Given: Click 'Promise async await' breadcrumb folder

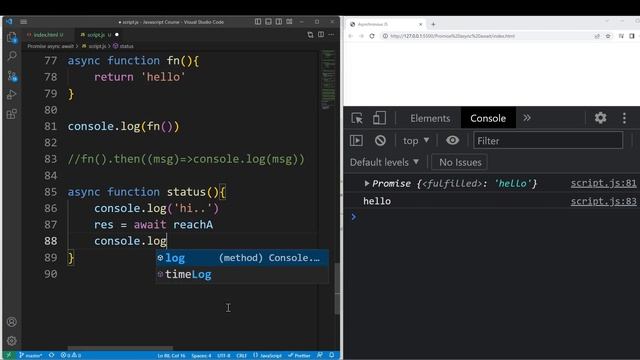Looking at the screenshot, I should pyautogui.click(x=51, y=46).
